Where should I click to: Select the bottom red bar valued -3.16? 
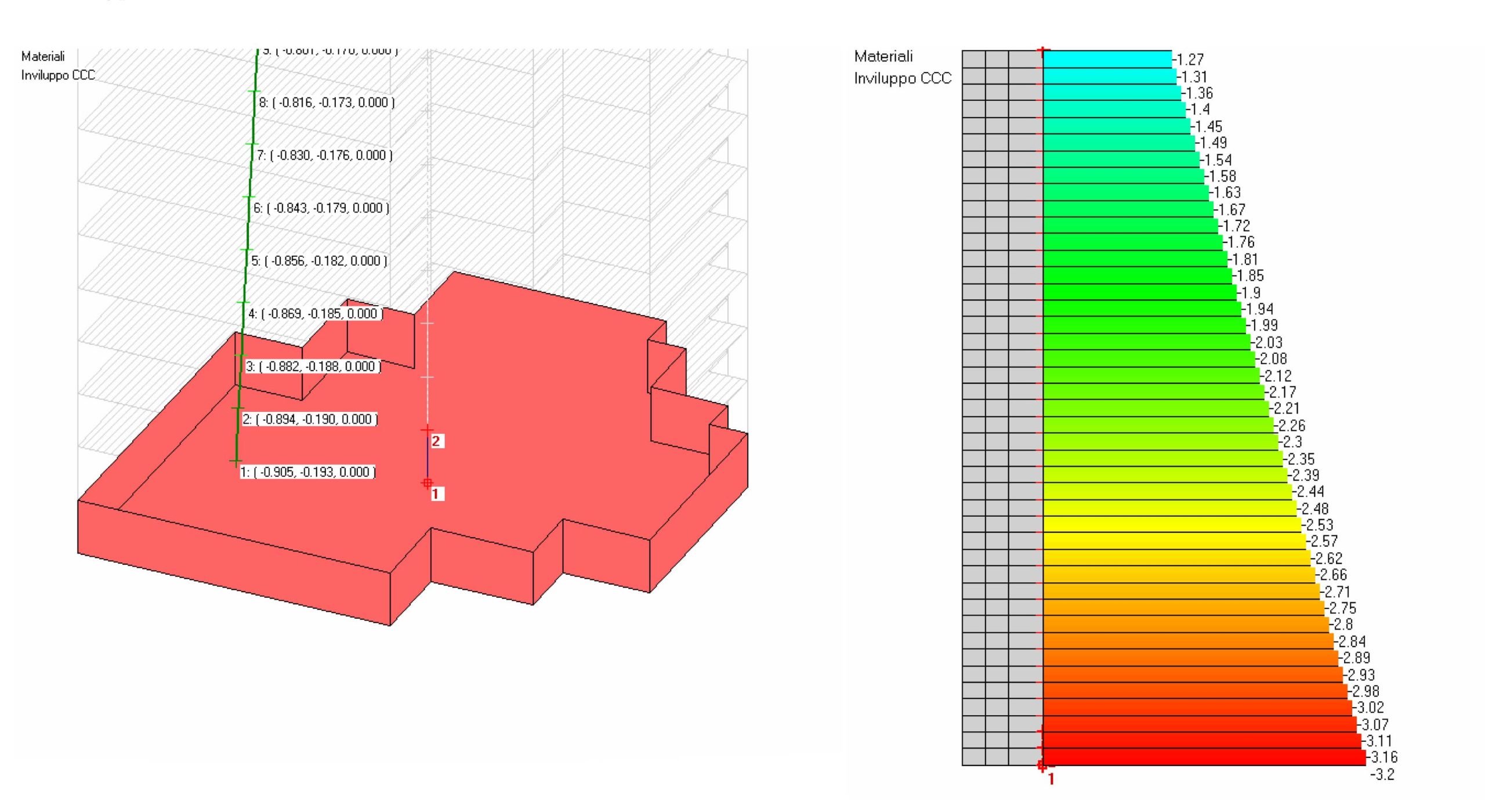1205,757
